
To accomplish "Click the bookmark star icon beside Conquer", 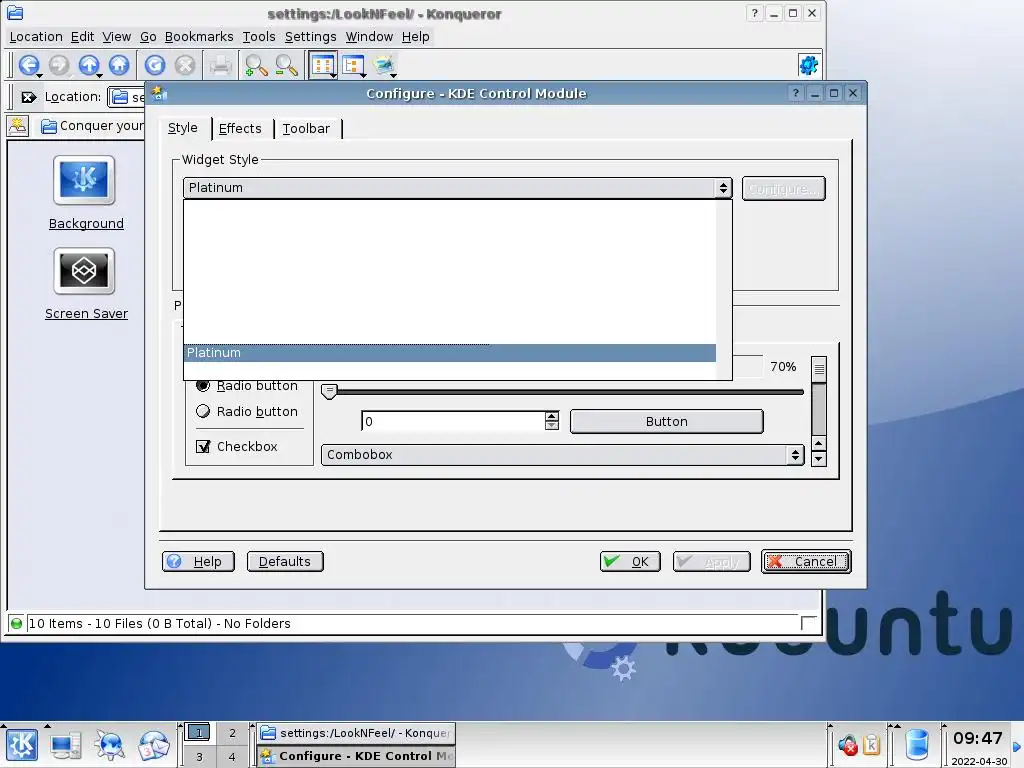I will [18, 126].
